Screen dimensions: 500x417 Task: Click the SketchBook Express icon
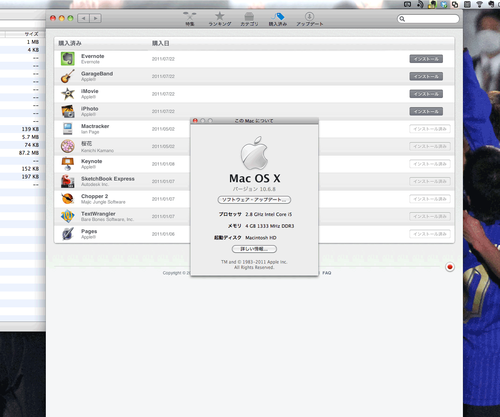68,181
